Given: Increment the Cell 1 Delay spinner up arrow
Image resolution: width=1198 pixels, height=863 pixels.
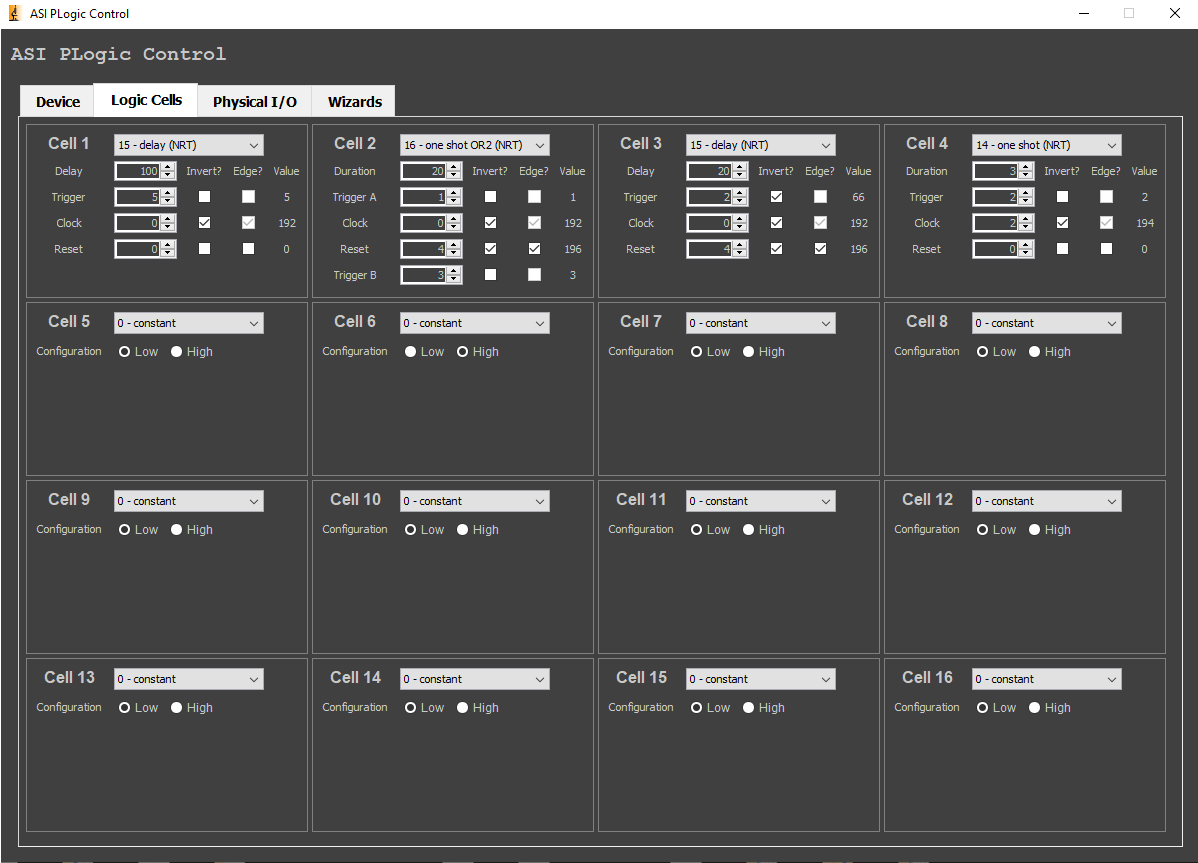Looking at the screenshot, I should [168, 167].
